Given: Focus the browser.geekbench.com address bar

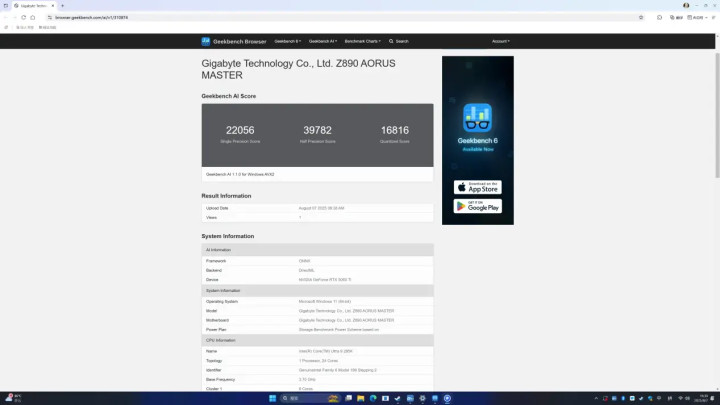Looking at the screenshot, I should click(x=344, y=17).
